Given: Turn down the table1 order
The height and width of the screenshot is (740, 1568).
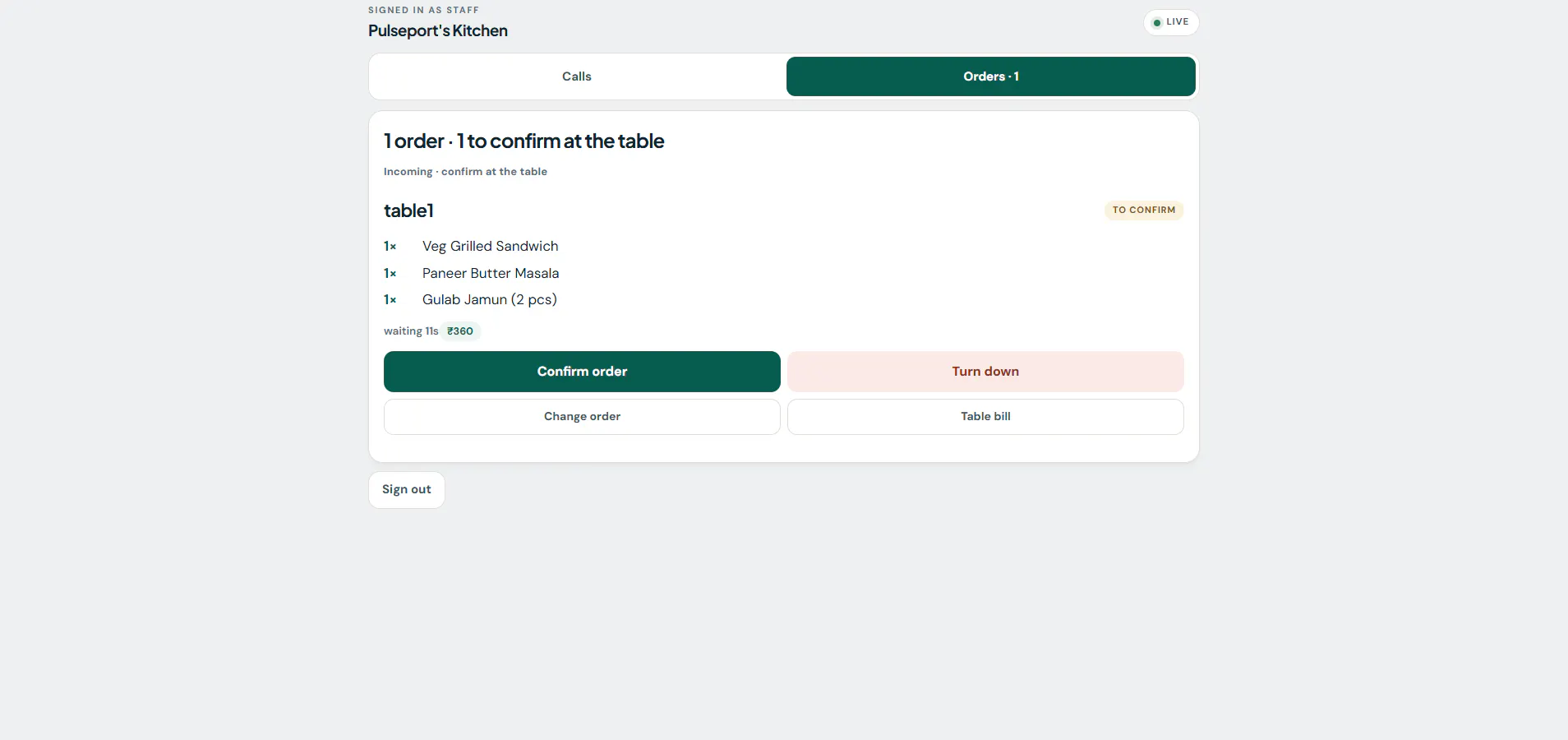Looking at the screenshot, I should coord(985,372).
